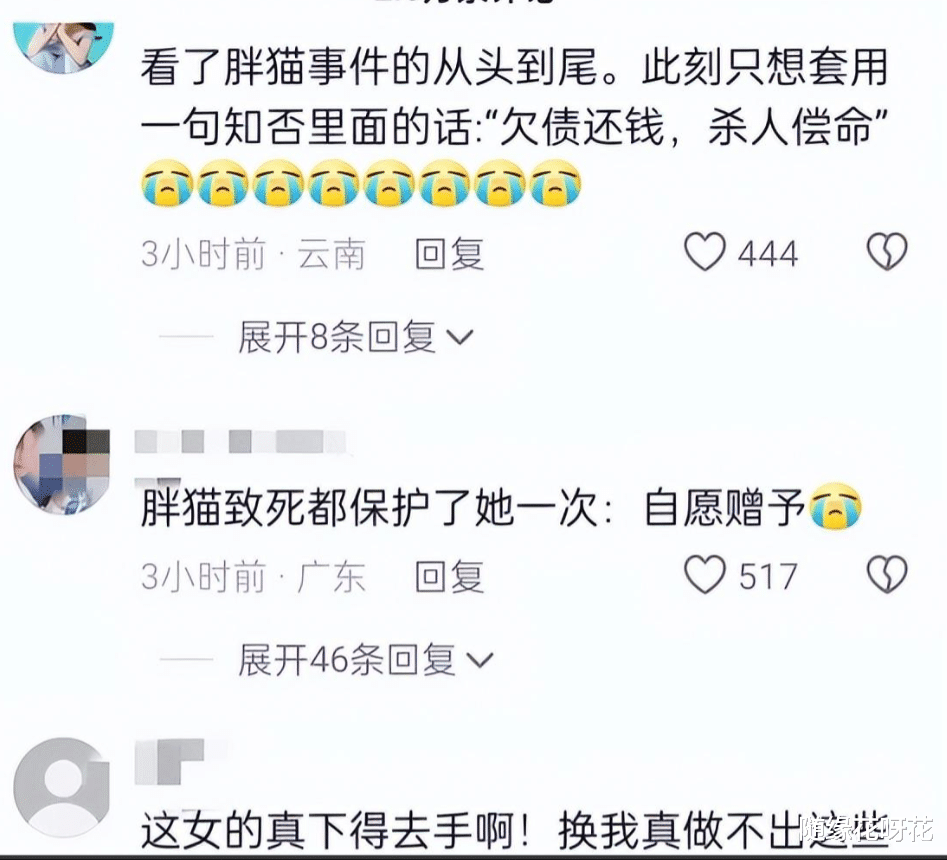Open the gray default avatar profile
This screenshot has height=860, width=947.
pyautogui.click(x=62, y=786)
